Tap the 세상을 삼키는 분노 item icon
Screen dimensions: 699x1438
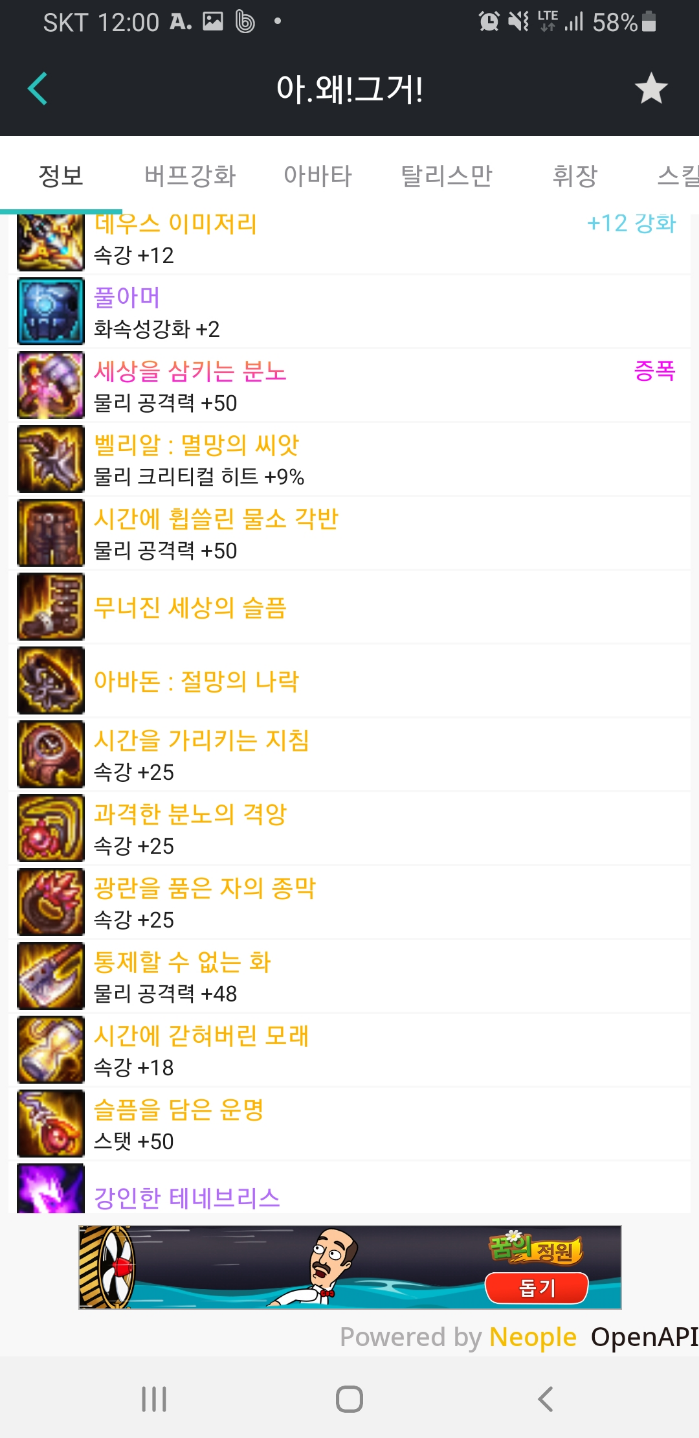coord(51,385)
